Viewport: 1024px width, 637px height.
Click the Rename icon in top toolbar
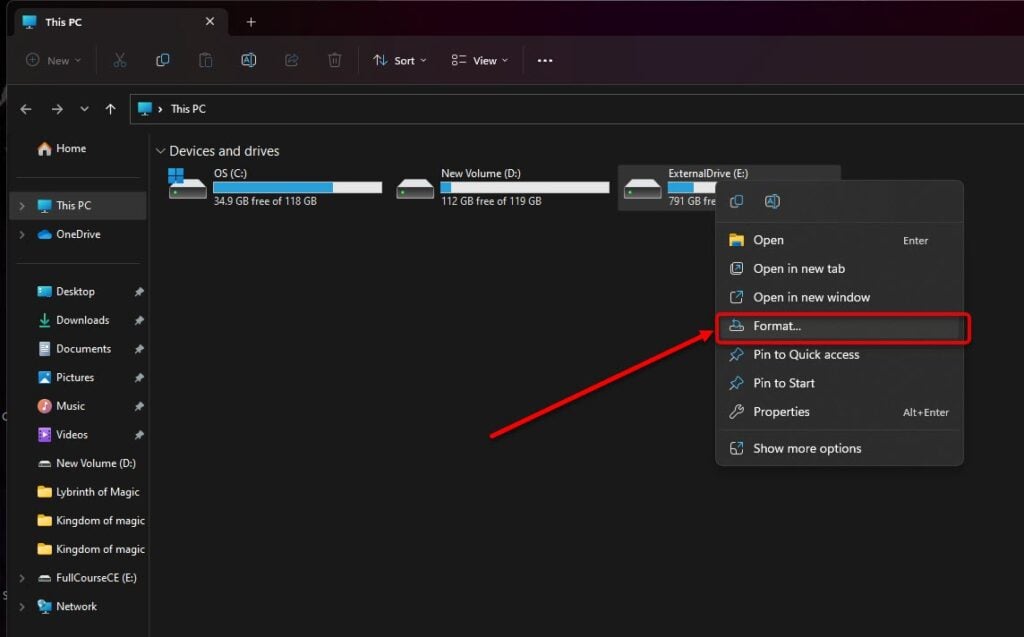248,60
